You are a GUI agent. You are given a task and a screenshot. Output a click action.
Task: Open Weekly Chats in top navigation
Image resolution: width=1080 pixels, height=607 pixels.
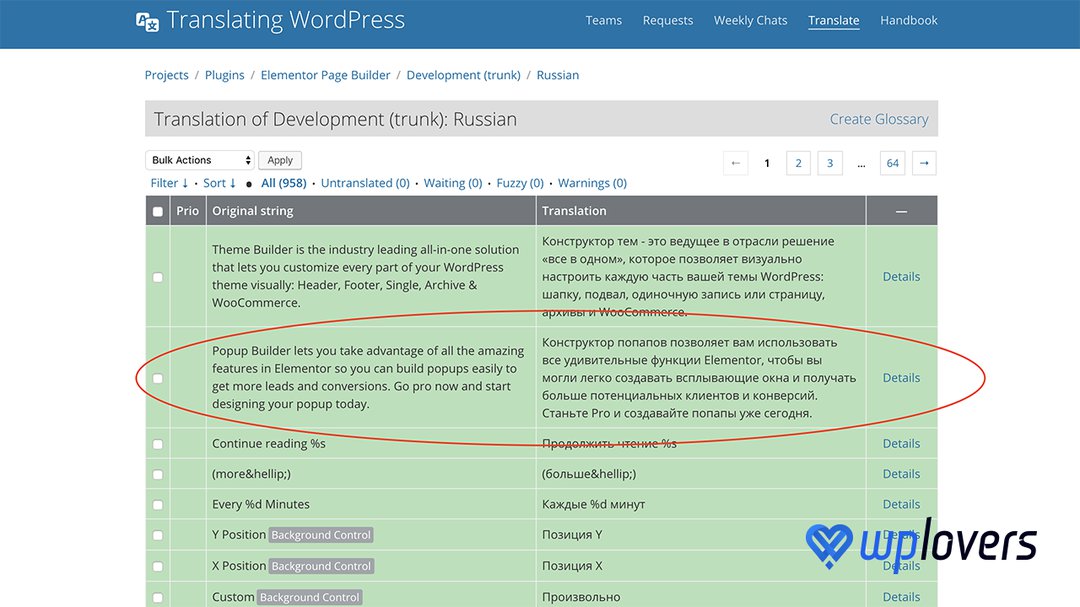click(750, 20)
